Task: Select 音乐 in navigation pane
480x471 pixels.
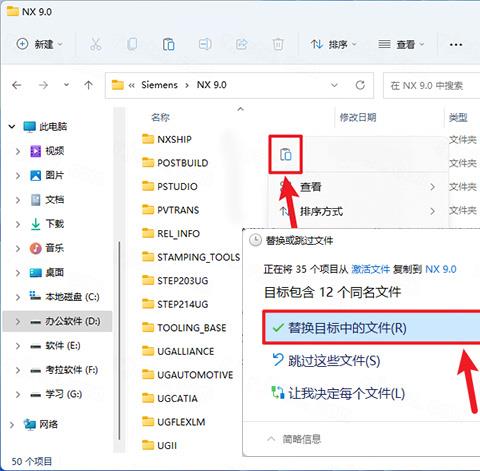Action: [x=55, y=248]
